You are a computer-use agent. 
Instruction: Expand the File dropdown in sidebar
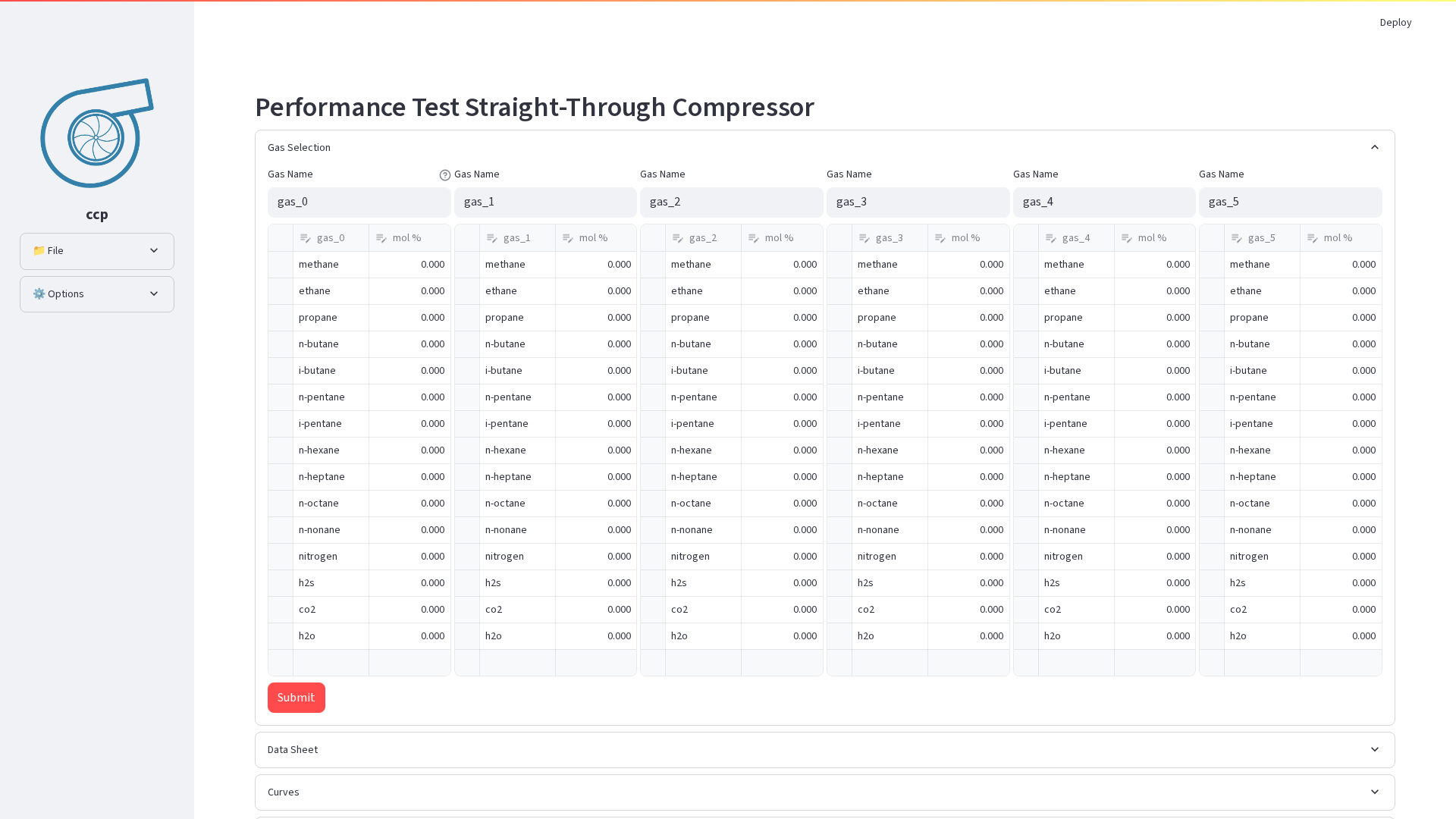pos(97,251)
